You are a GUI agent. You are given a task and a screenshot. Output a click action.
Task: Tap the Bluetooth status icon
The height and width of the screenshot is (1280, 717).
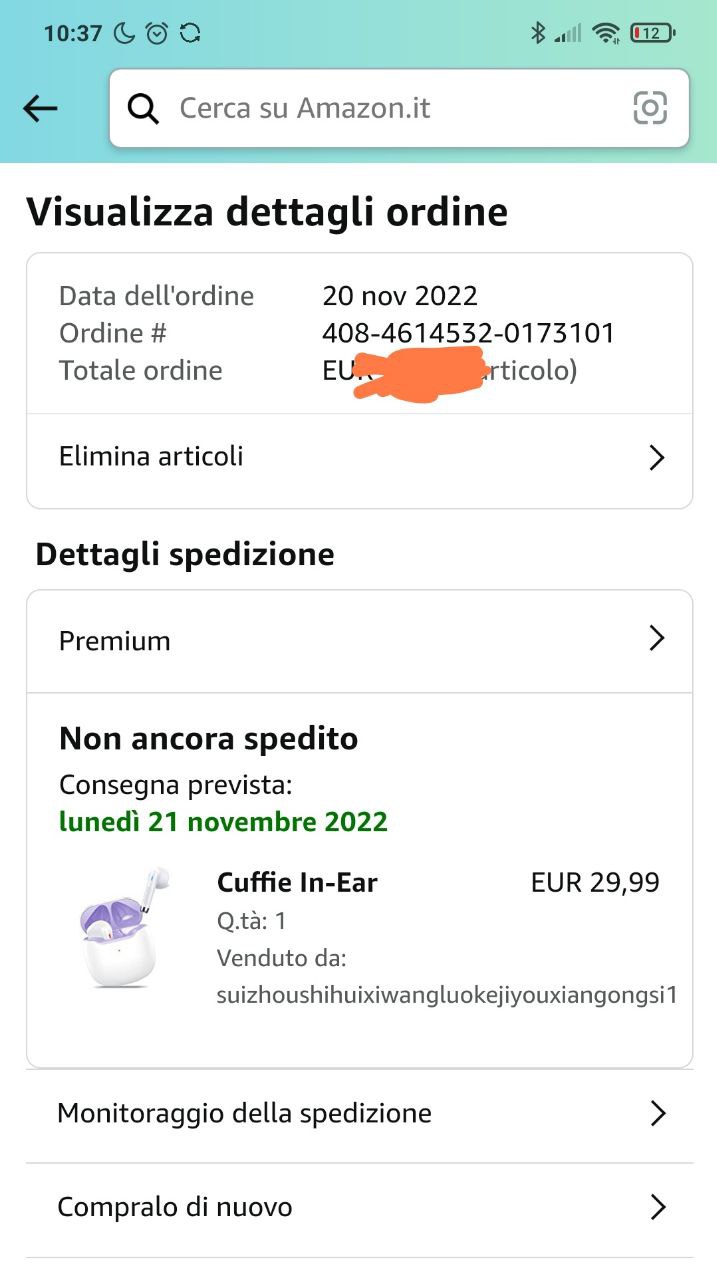[x=538, y=33]
